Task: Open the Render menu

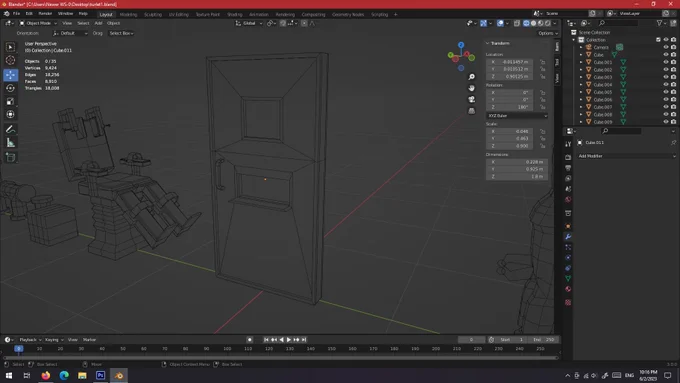Action: coord(45,14)
